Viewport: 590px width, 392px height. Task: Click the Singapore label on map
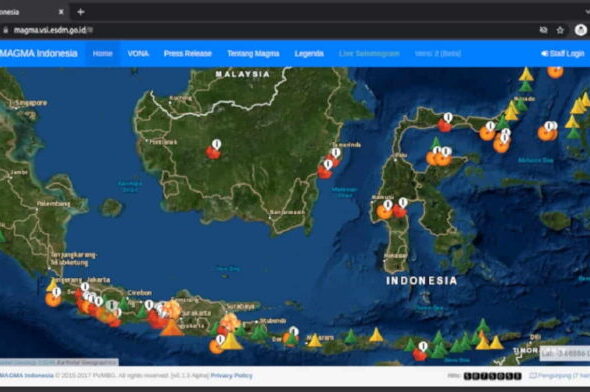tap(31, 103)
